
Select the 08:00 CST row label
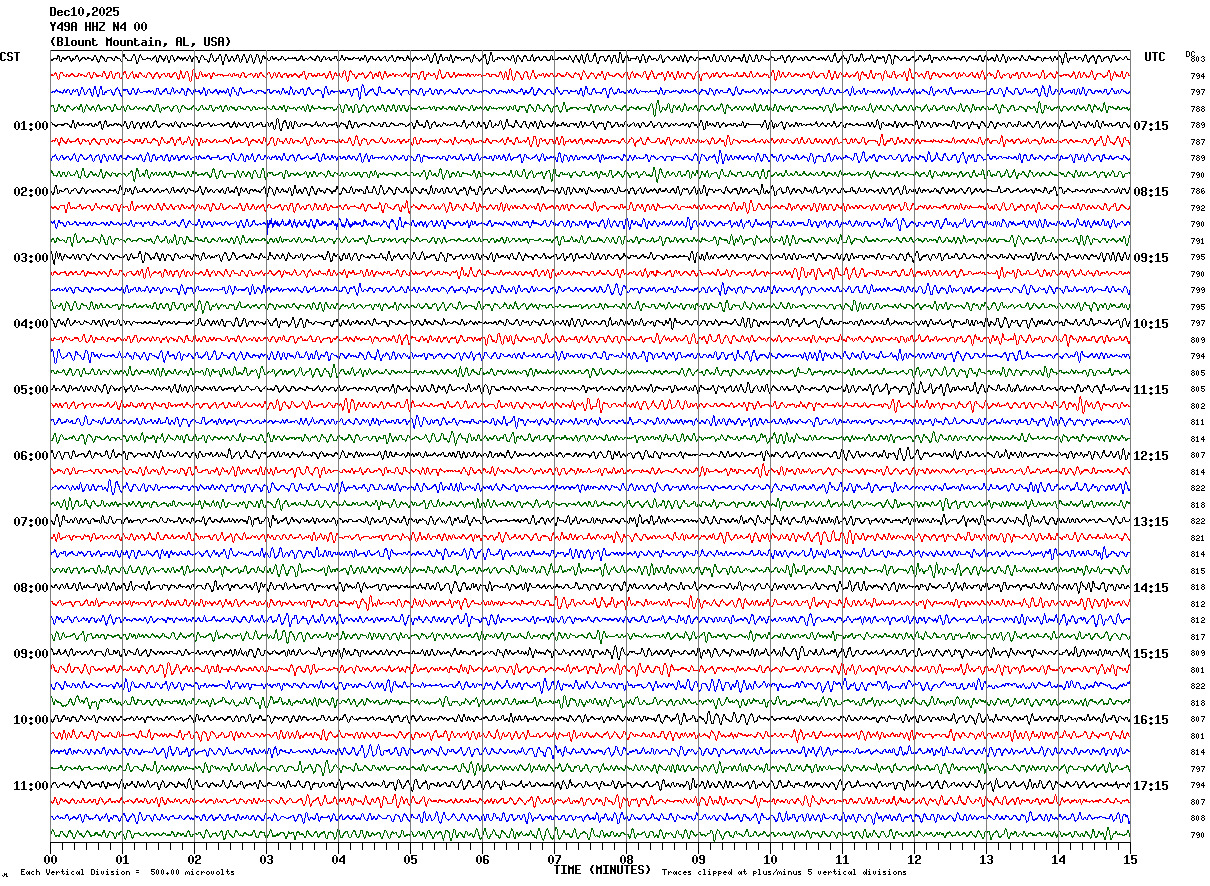[x=31, y=588]
